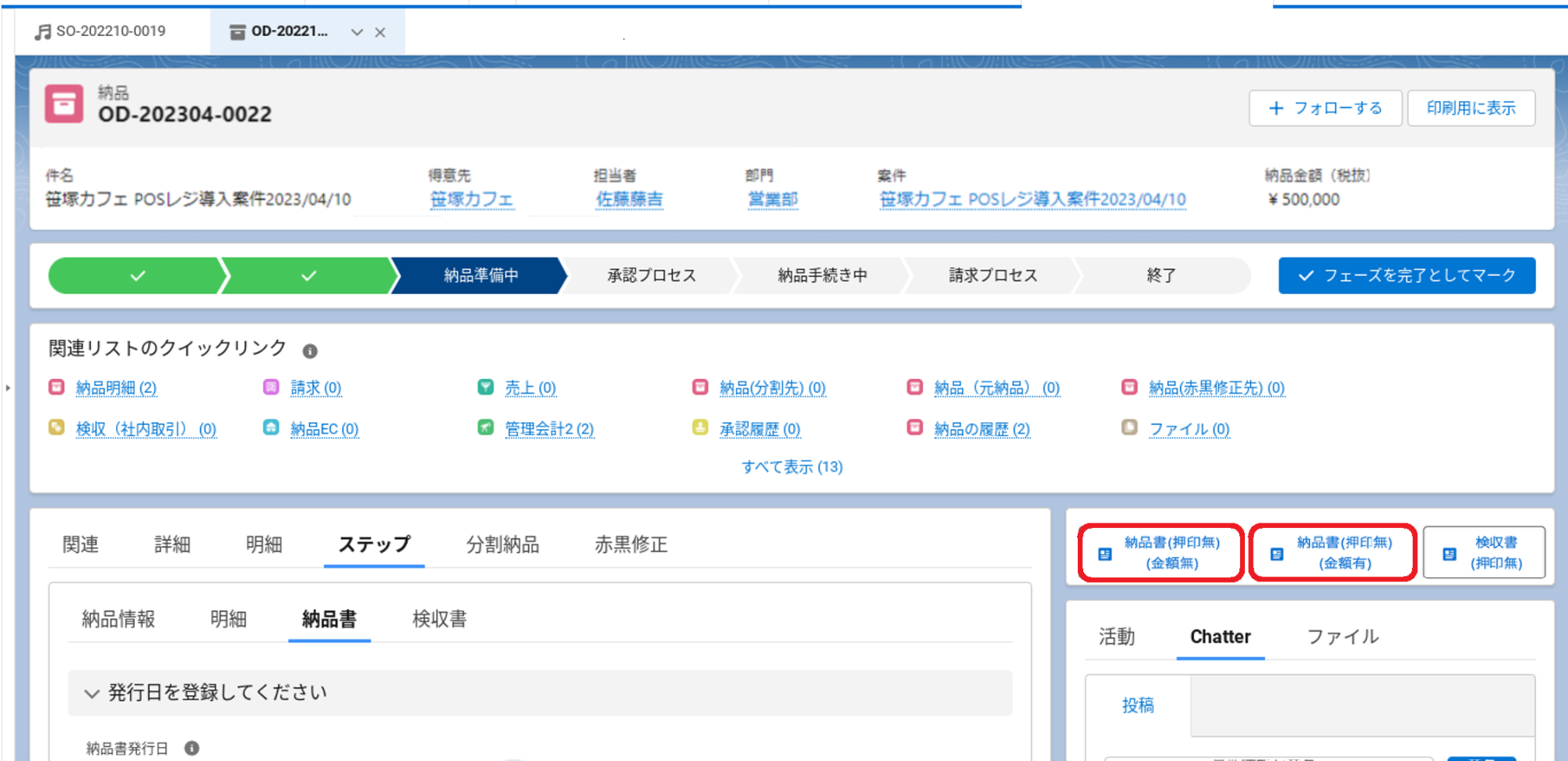Viewport: 1568px width, 761px height.
Task: Click すべて表示 (13) link
Action: [x=792, y=467]
